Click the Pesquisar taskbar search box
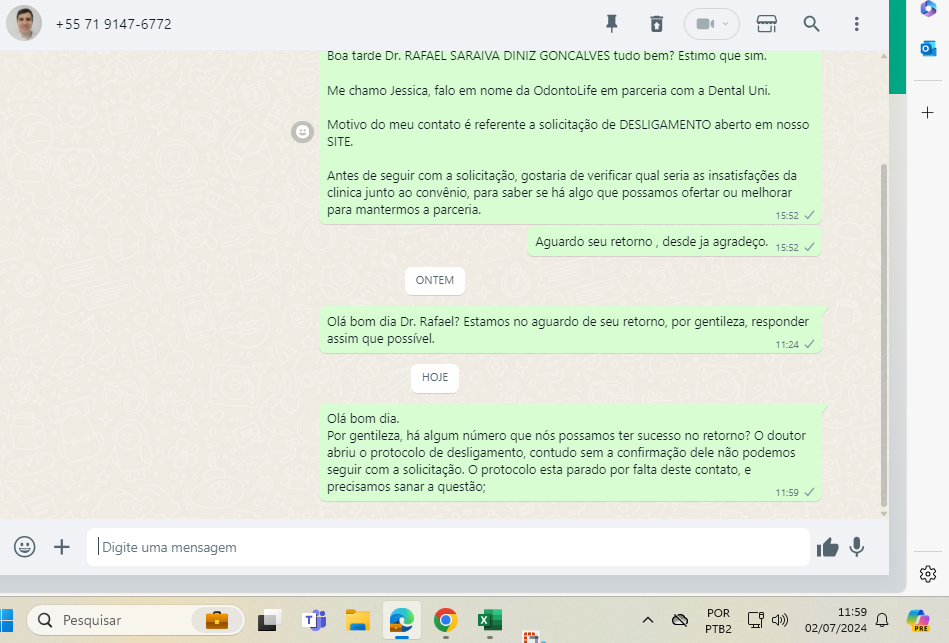 (136, 620)
